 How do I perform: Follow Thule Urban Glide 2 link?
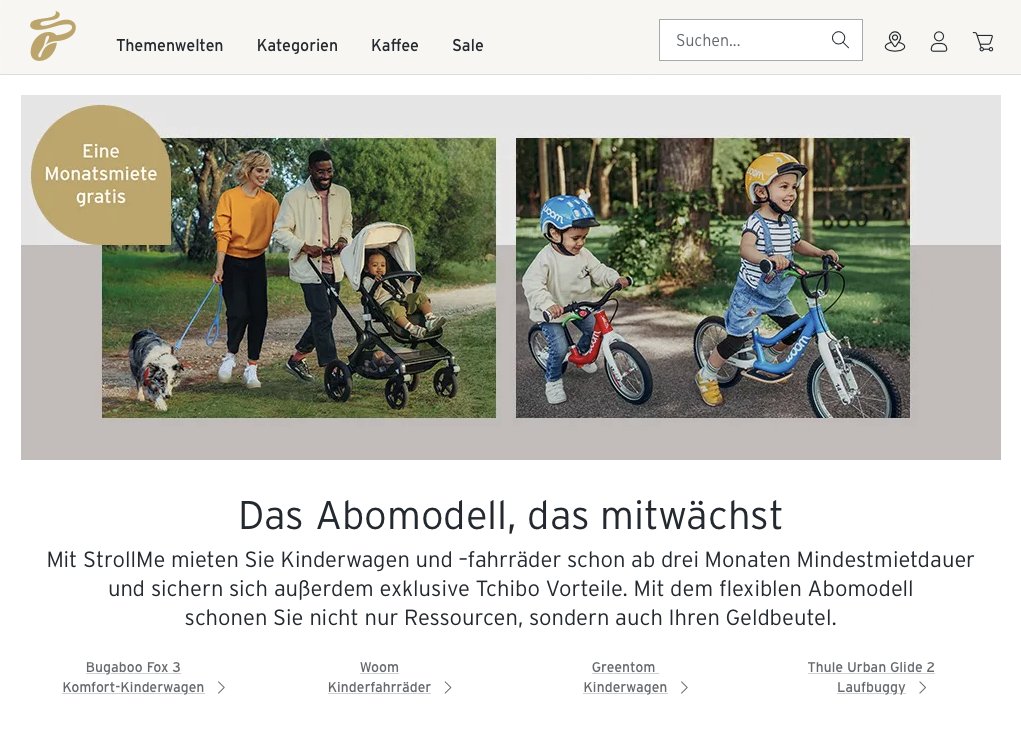pyautogui.click(x=871, y=677)
